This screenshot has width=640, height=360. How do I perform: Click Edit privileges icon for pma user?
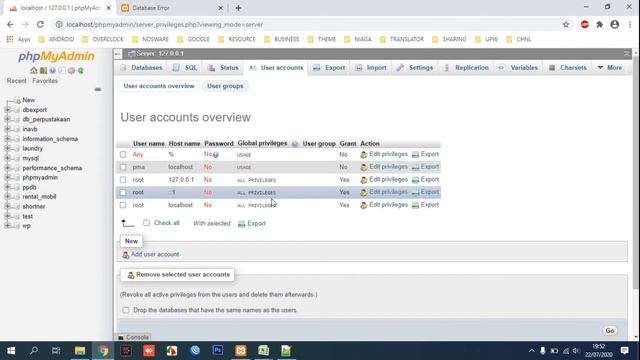[x=364, y=167]
